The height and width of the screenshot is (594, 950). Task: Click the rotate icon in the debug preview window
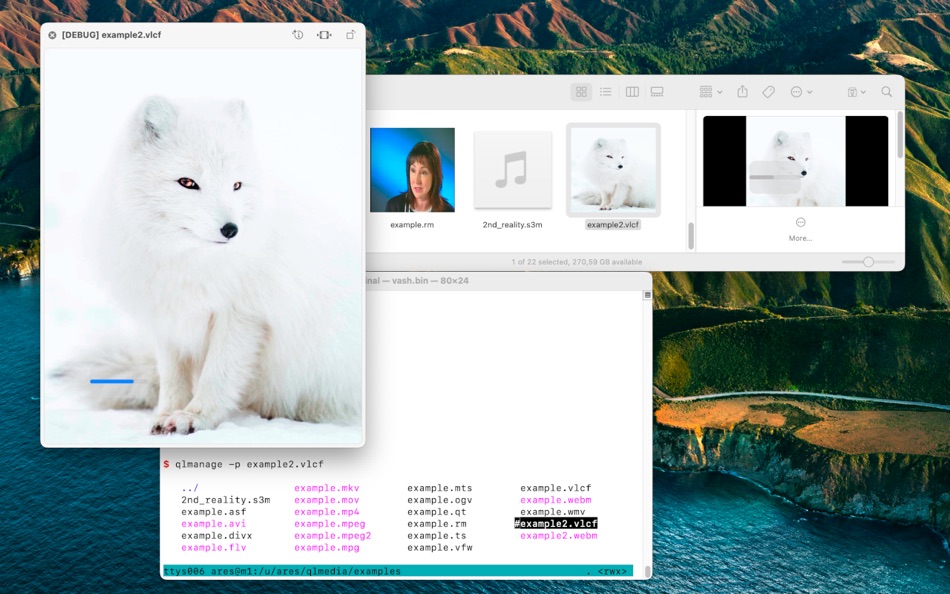pos(297,34)
